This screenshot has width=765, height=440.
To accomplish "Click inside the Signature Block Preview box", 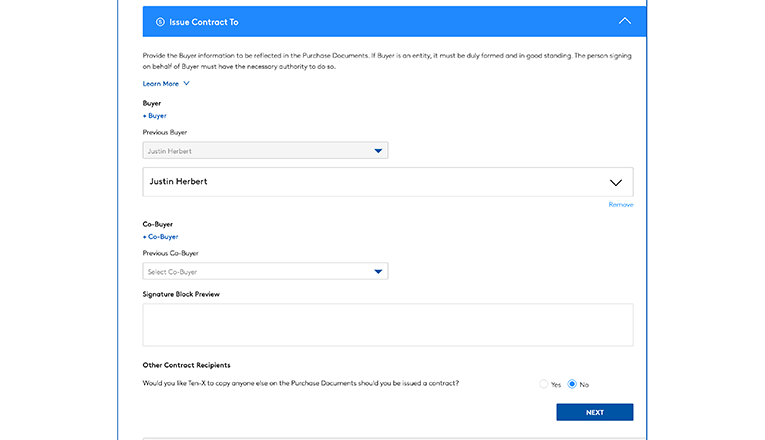I will point(388,325).
